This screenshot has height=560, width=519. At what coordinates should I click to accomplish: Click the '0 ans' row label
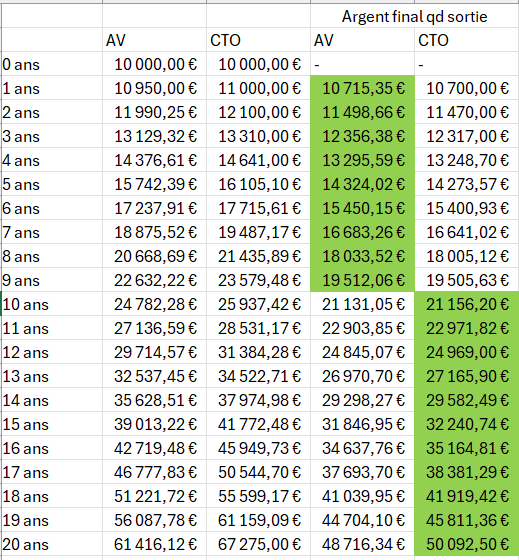coord(52,64)
